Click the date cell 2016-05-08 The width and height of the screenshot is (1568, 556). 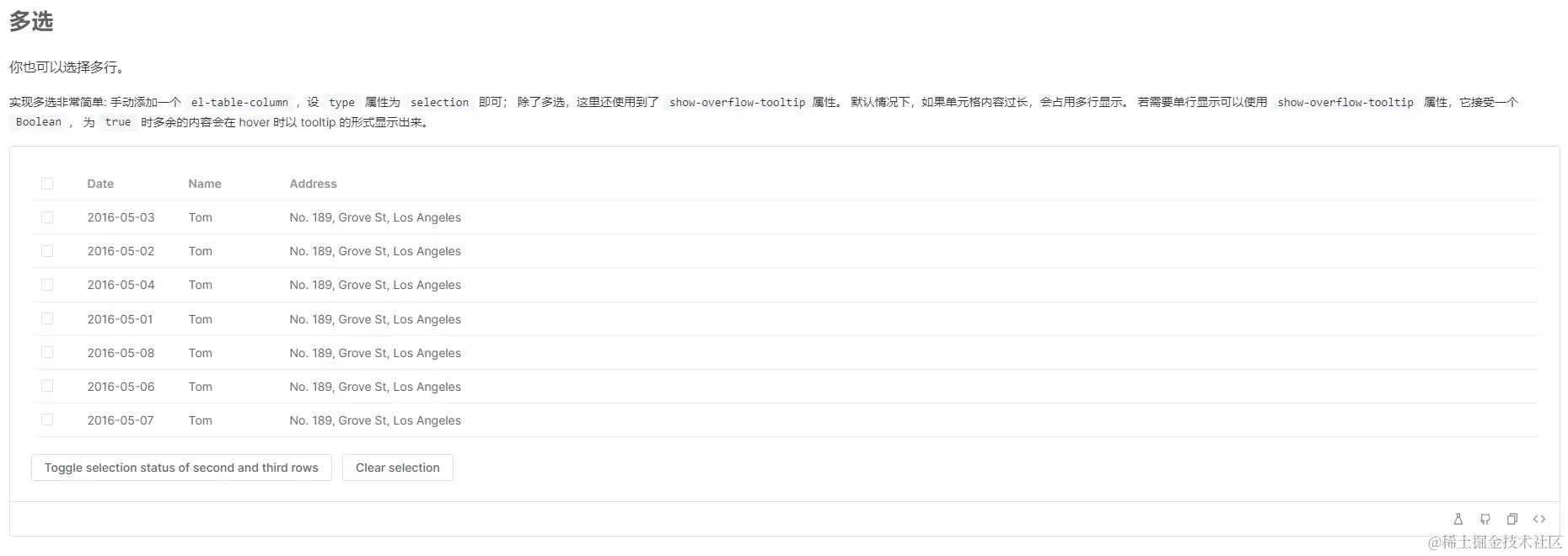pos(121,353)
